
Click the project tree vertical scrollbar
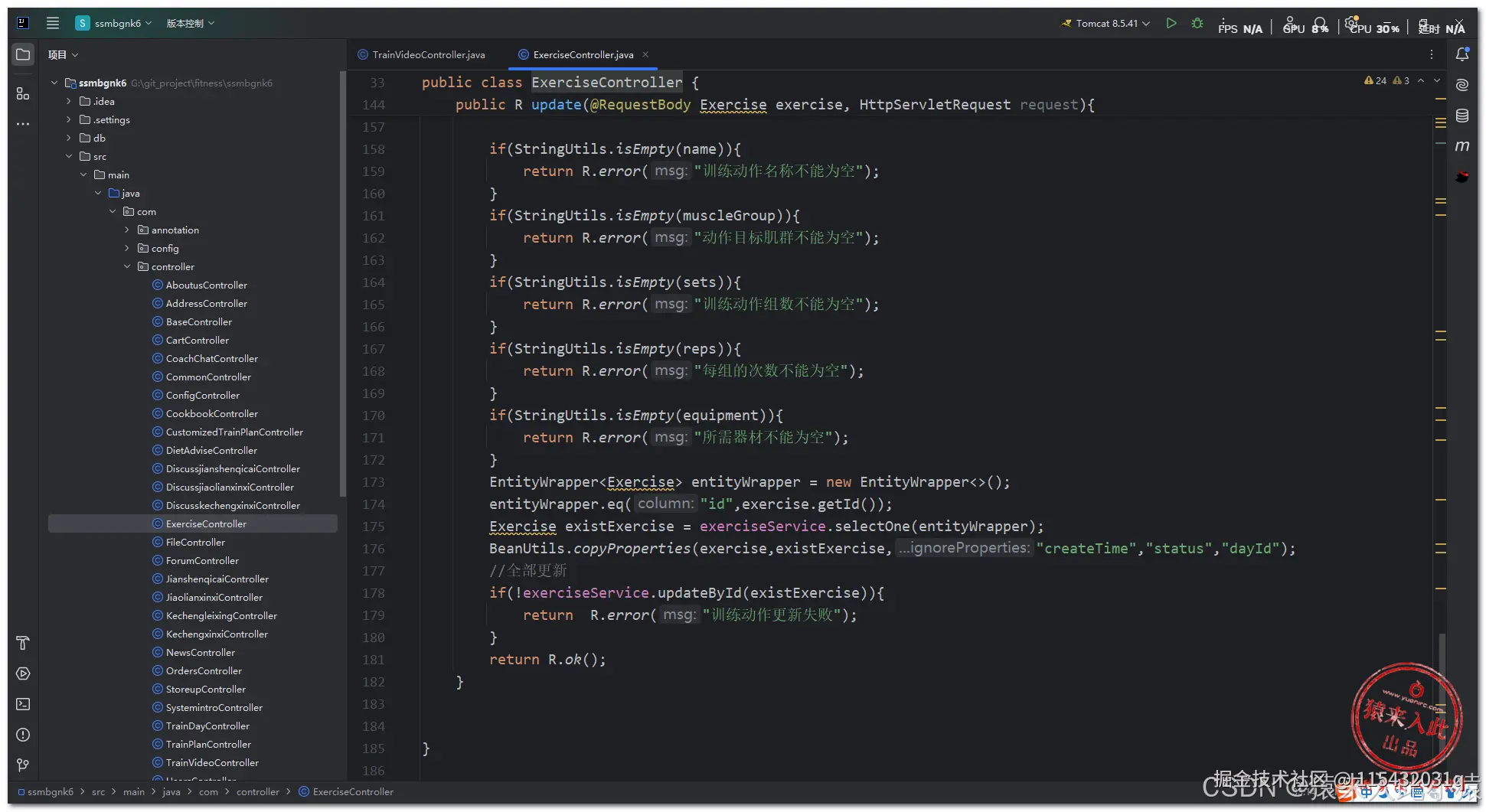[342, 283]
